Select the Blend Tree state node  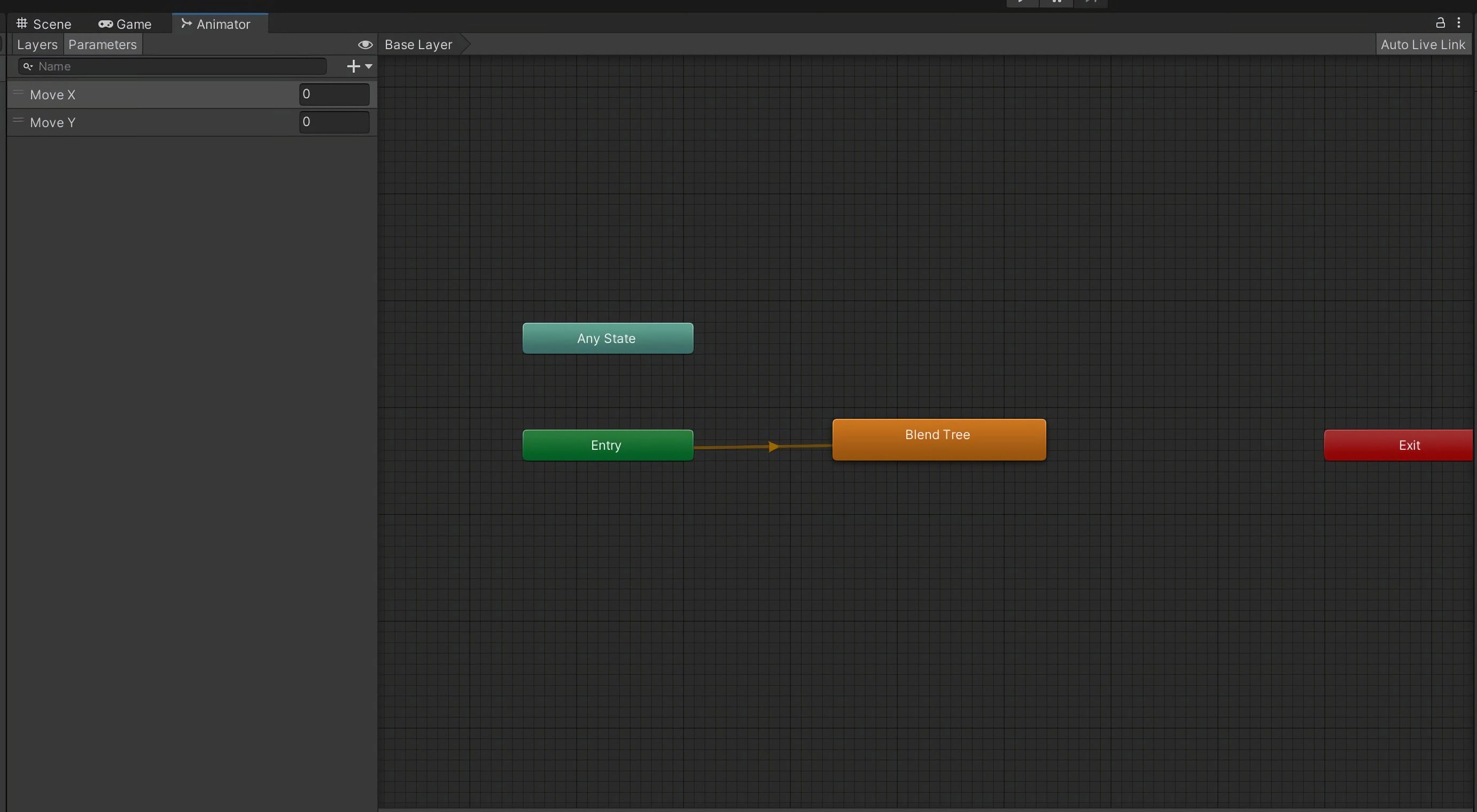coord(939,440)
